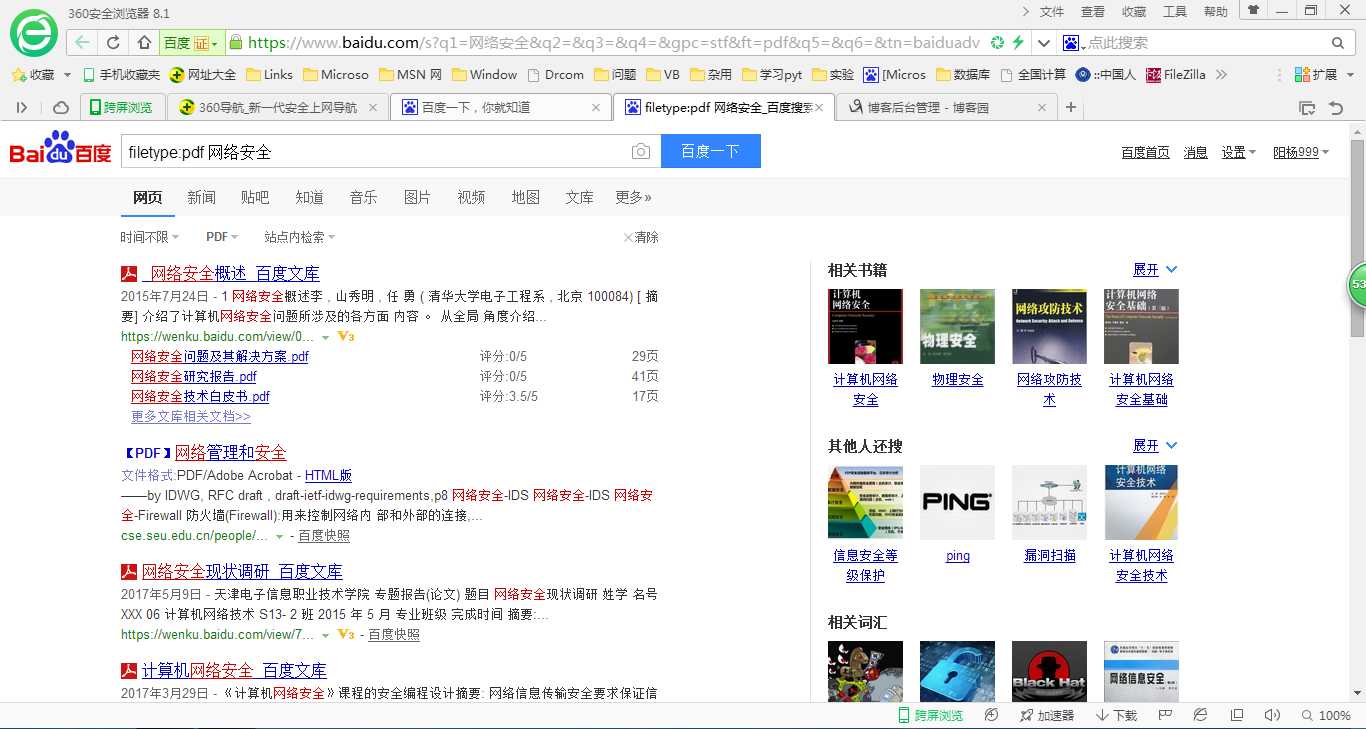
Task: Open the 查看 menu in title bar
Action: [1093, 12]
